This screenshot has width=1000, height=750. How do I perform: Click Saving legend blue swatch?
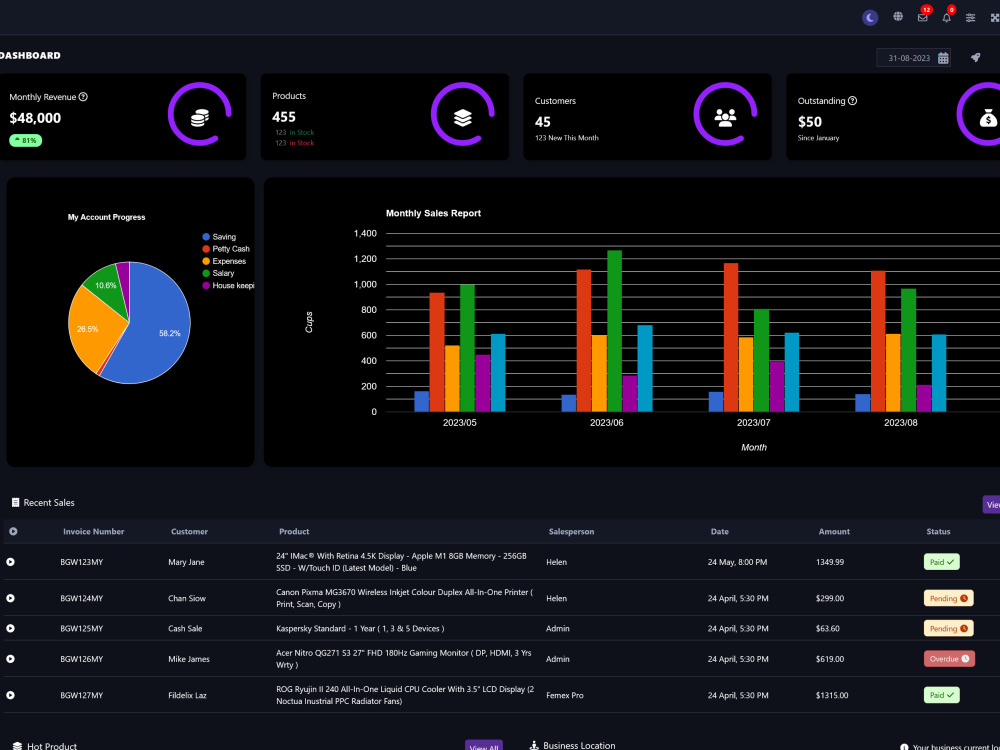pyautogui.click(x=206, y=237)
